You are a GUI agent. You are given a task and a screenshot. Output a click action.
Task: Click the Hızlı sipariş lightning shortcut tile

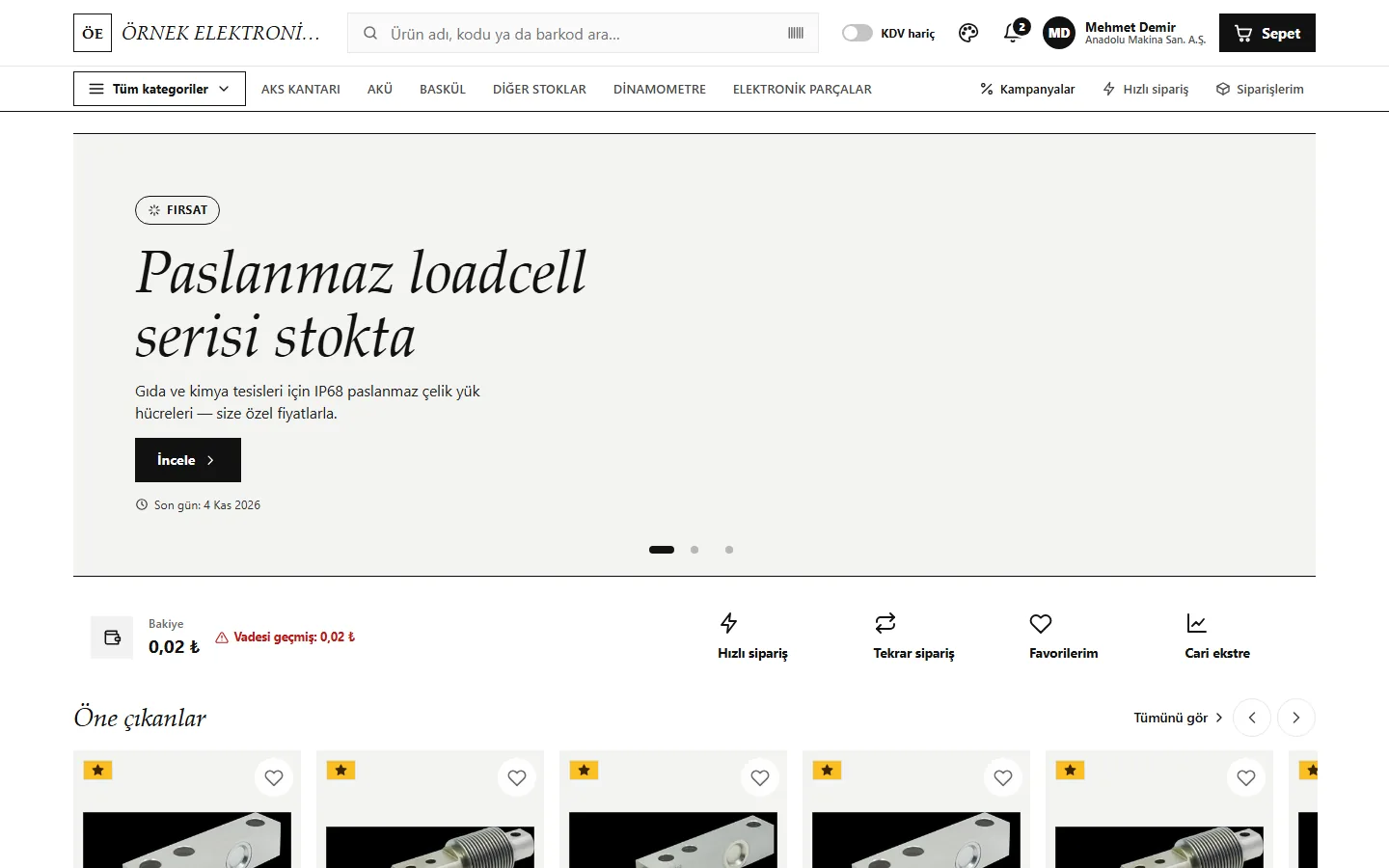[x=752, y=637]
